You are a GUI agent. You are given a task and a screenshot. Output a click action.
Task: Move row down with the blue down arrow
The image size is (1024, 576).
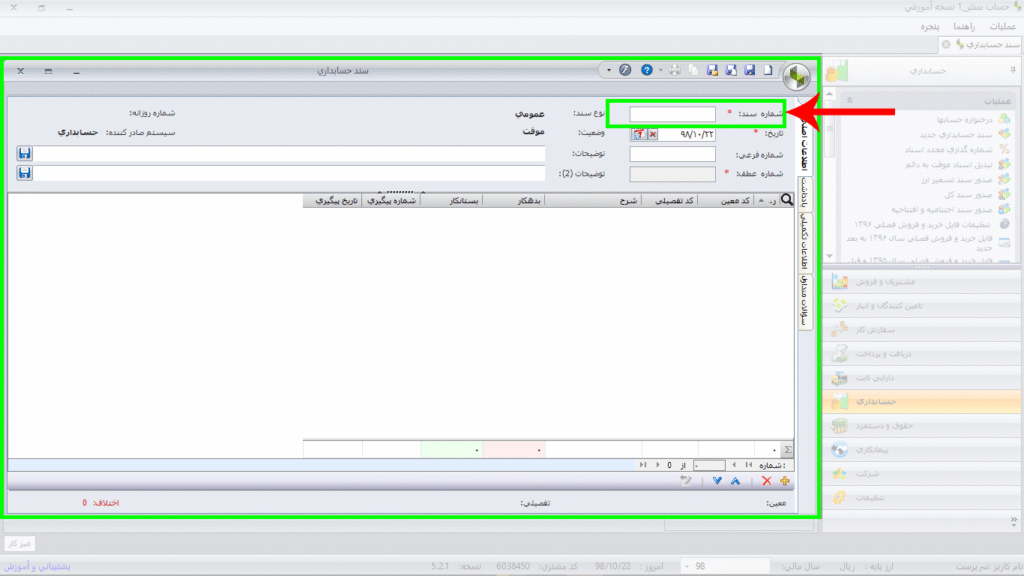click(717, 481)
